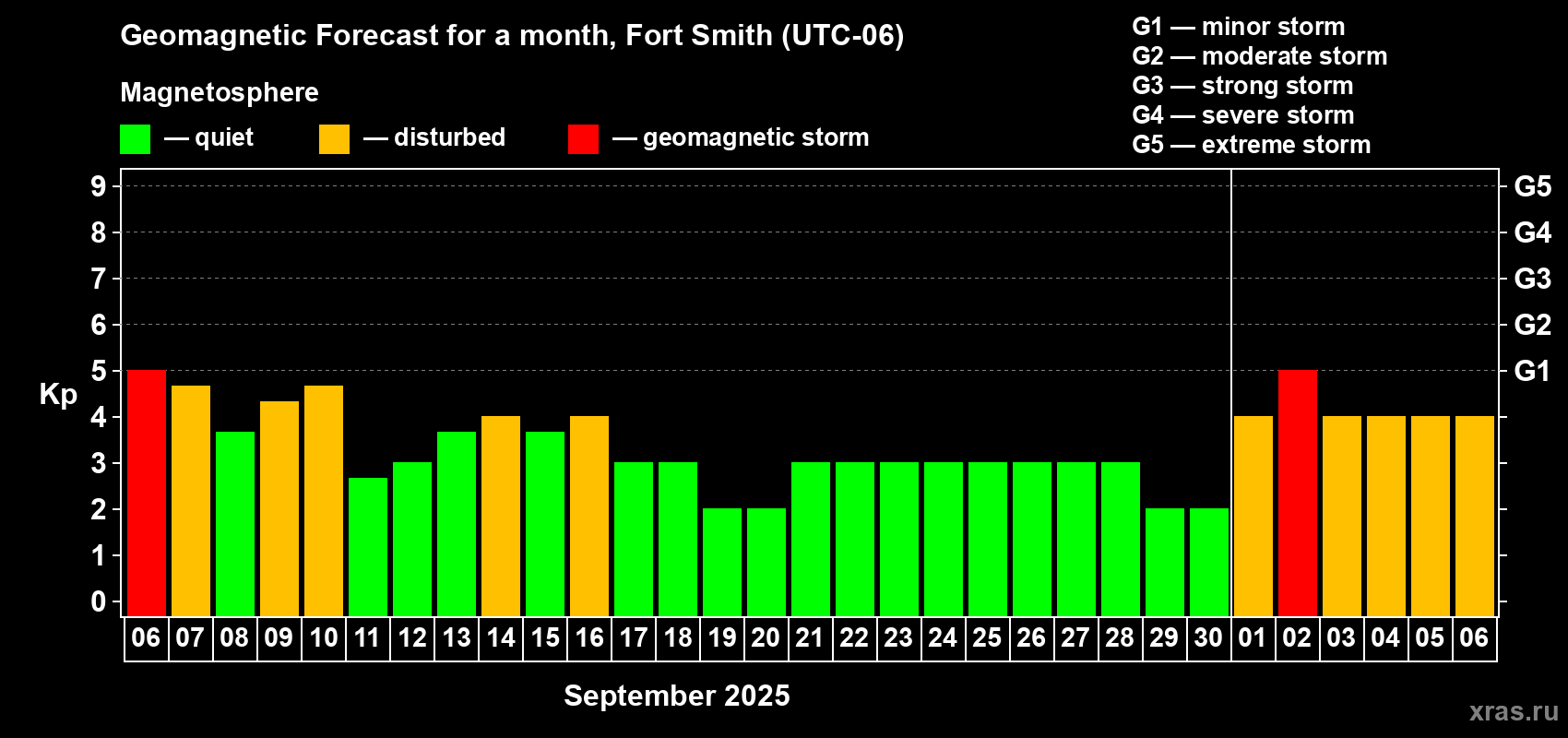Select the orange bar above date 09
1568x738 pixels.
click(x=279, y=509)
